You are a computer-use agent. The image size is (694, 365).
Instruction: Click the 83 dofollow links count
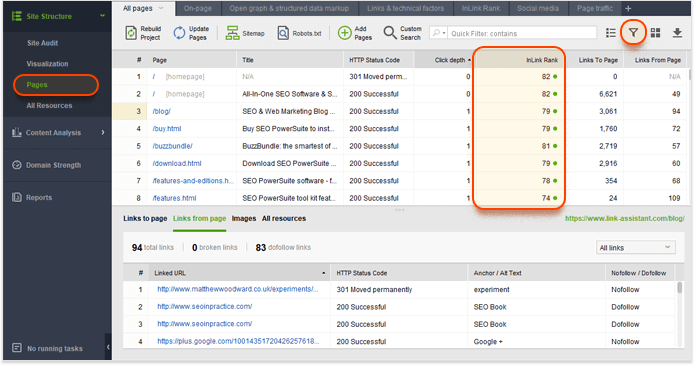pos(283,247)
